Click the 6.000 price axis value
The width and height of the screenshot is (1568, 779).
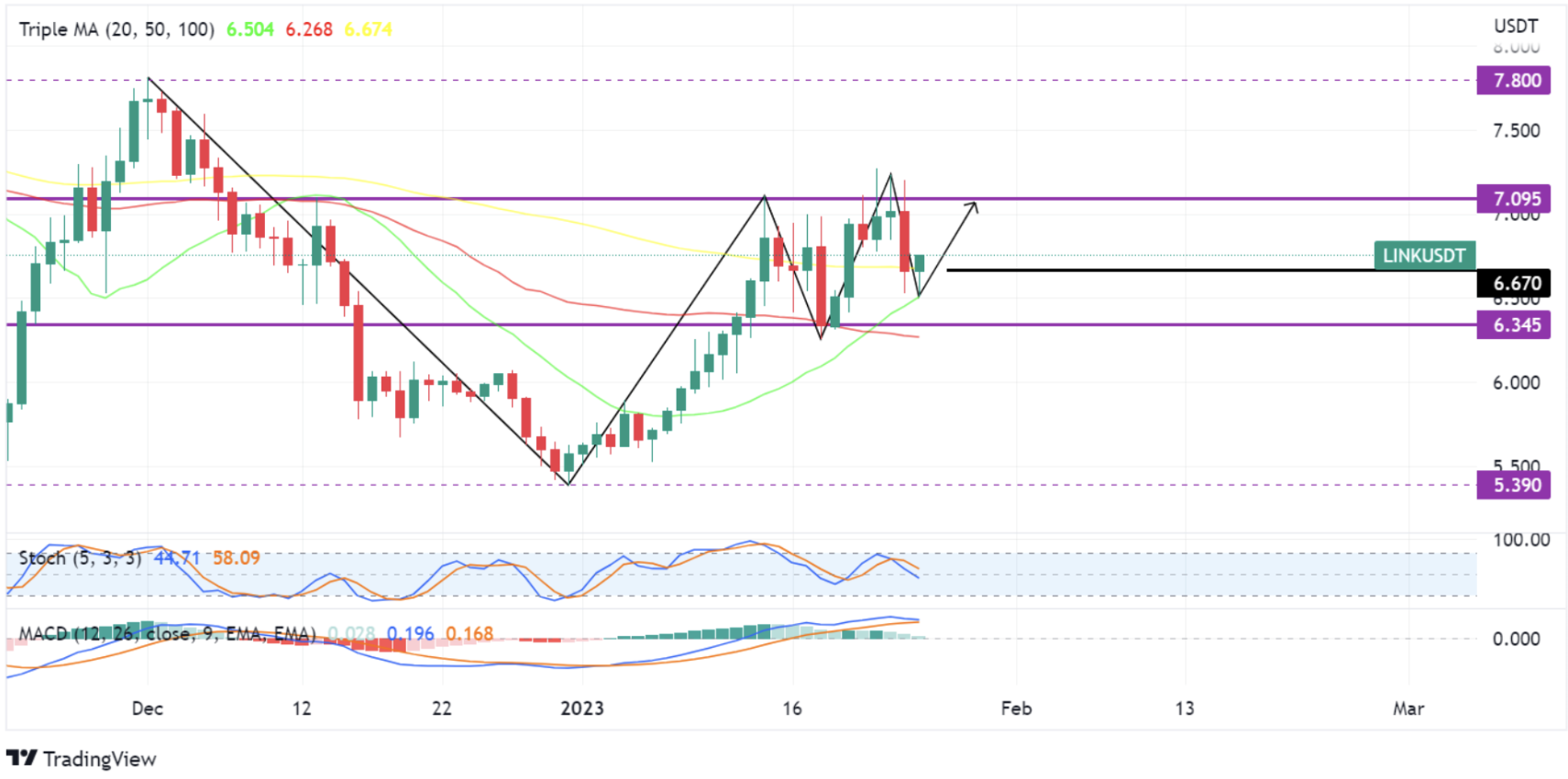pyautogui.click(x=1516, y=383)
